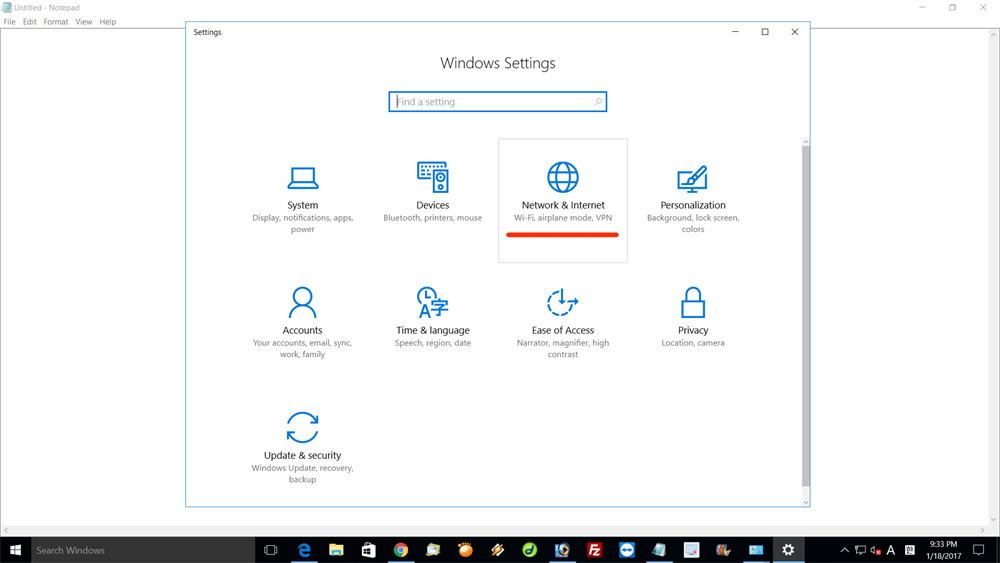
Task: Open the Windows Start menu
Action: click(x=15, y=550)
